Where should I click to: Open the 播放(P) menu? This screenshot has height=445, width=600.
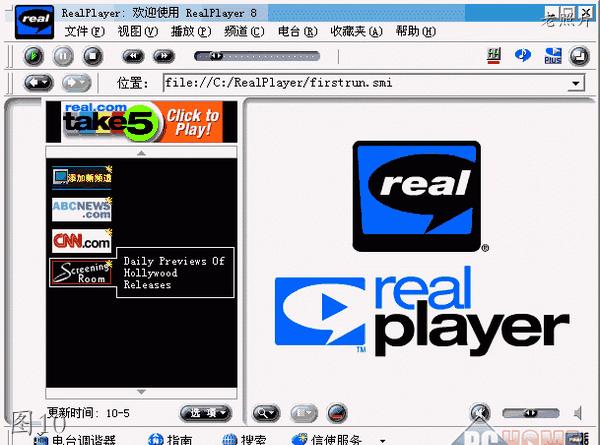(191, 31)
